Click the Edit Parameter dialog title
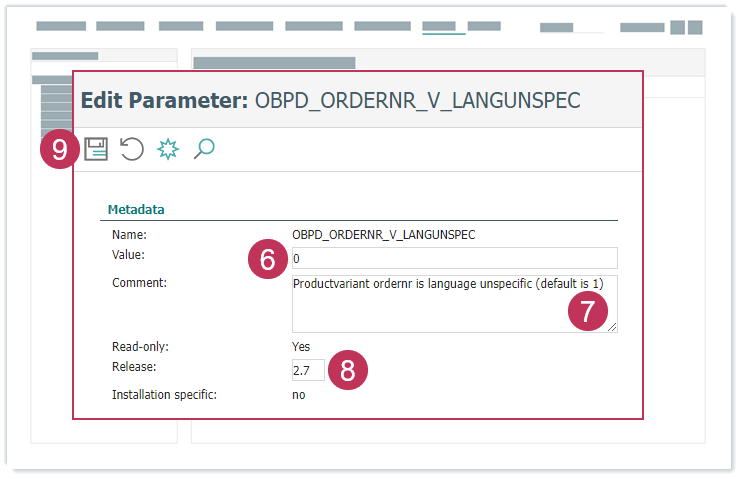 point(330,100)
